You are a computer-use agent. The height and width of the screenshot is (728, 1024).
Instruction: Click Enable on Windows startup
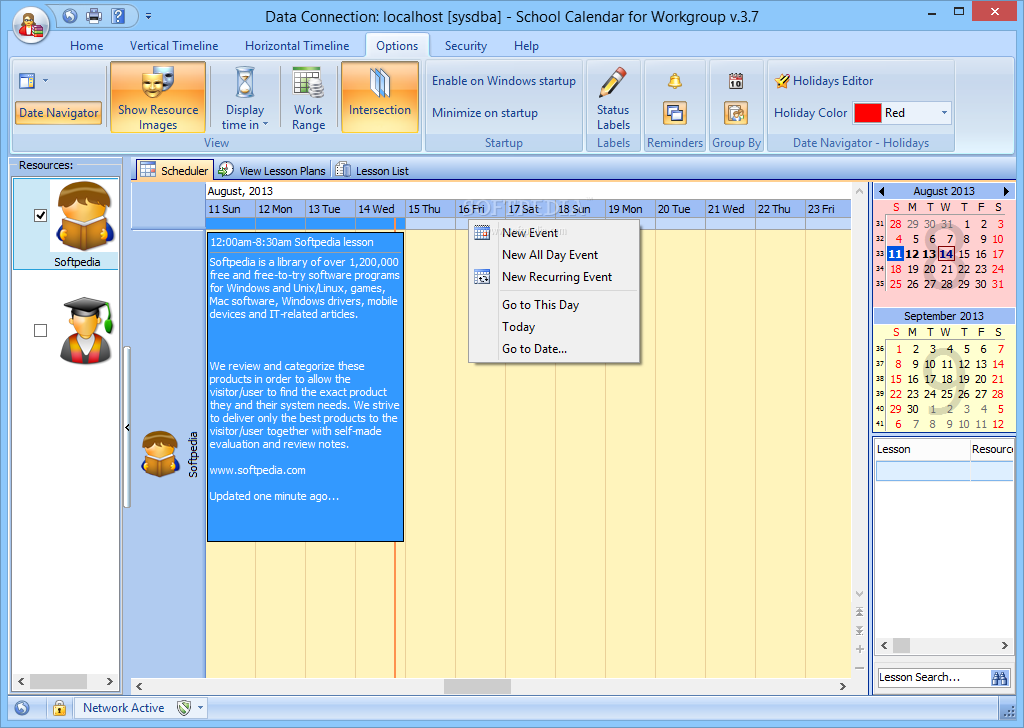tap(504, 81)
